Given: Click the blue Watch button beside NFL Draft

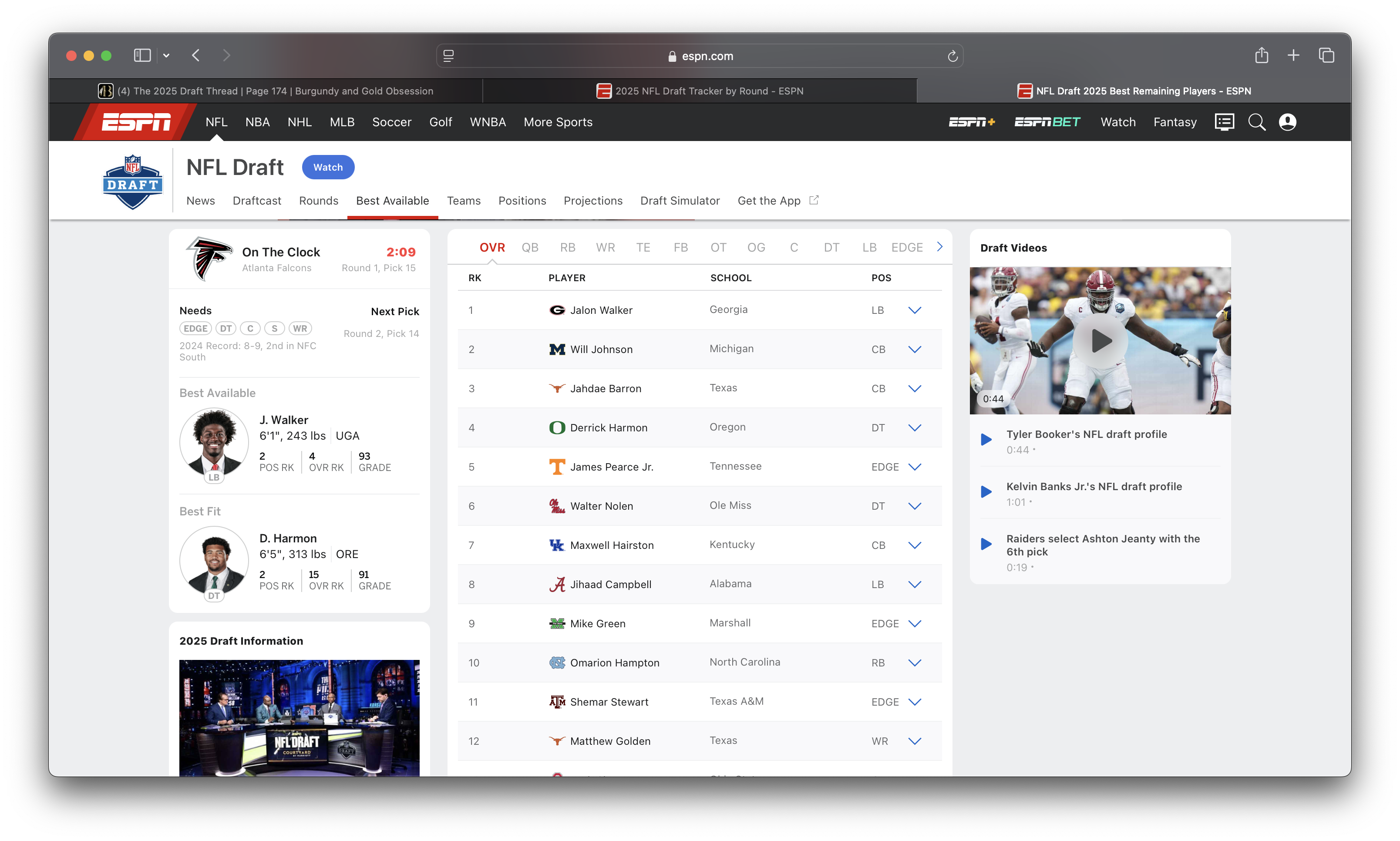Looking at the screenshot, I should (x=328, y=167).
